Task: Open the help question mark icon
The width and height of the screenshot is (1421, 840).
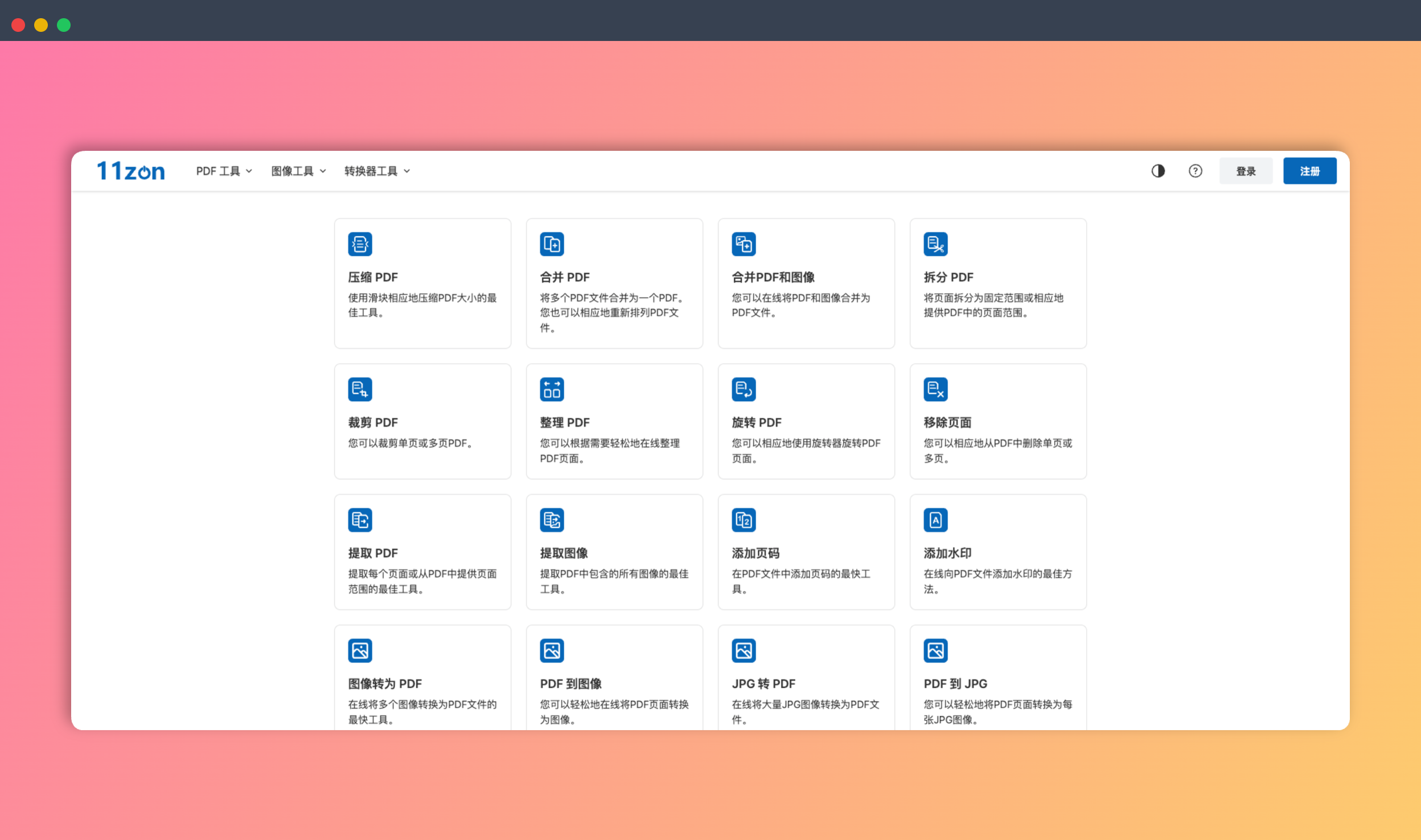Action: pyautogui.click(x=1195, y=171)
